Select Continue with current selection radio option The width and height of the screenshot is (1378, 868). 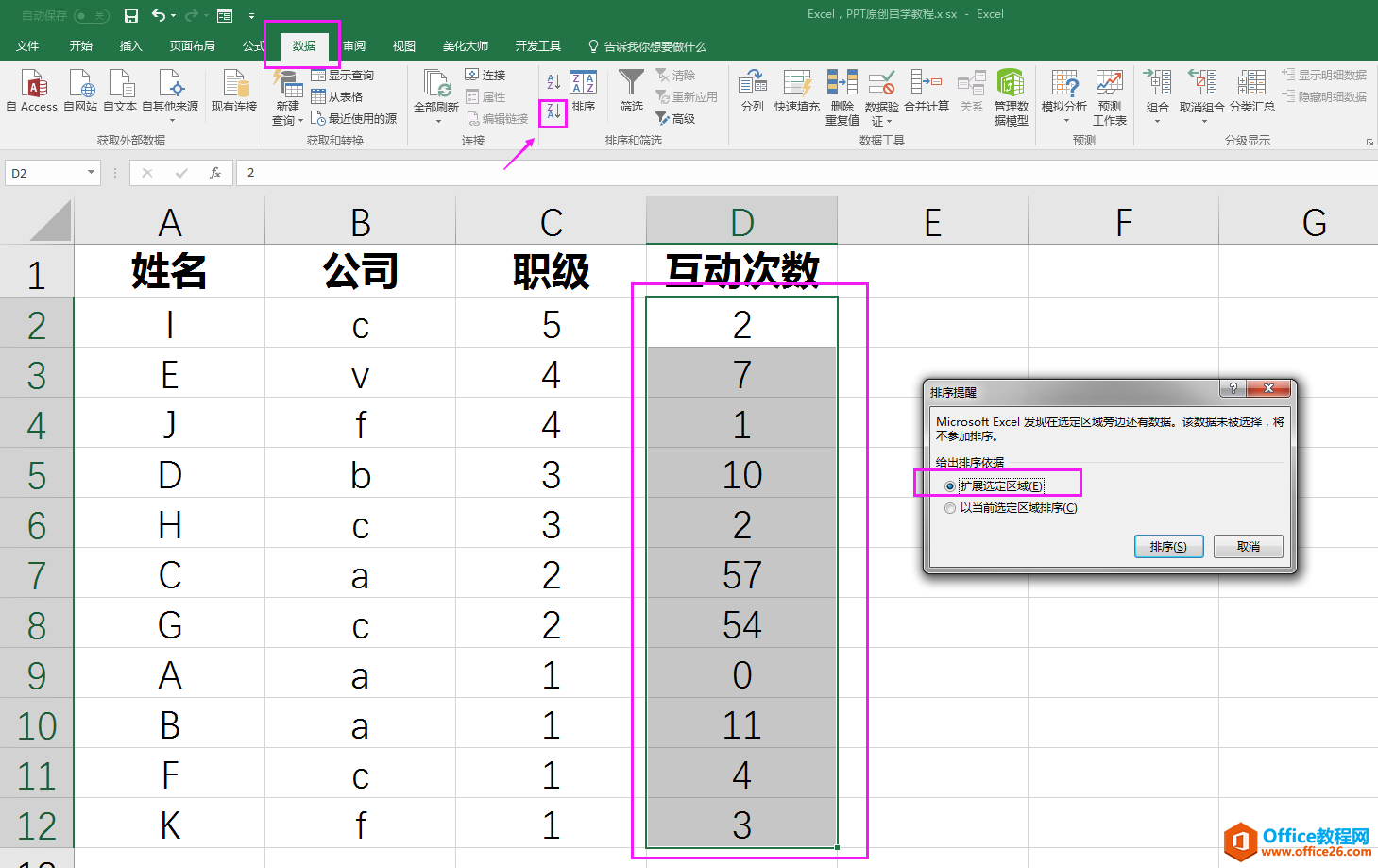pyautogui.click(x=950, y=508)
